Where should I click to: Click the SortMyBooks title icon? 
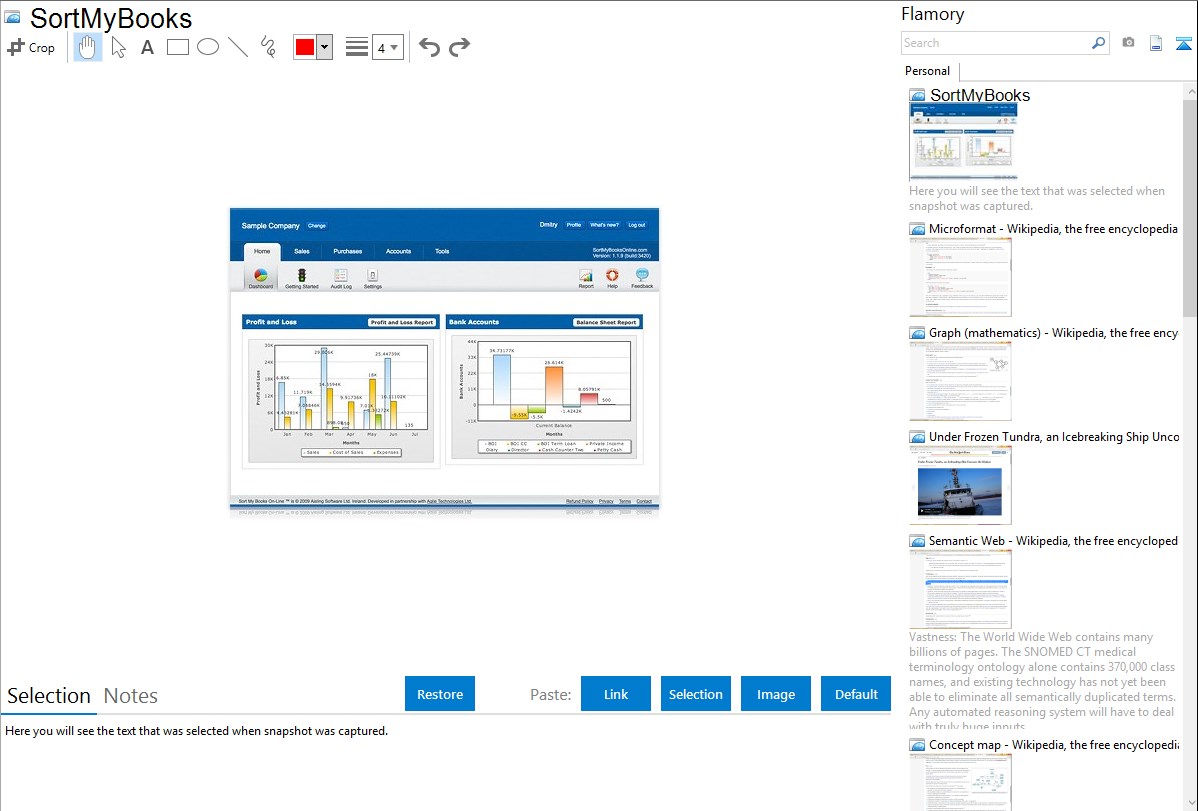[x=12, y=17]
